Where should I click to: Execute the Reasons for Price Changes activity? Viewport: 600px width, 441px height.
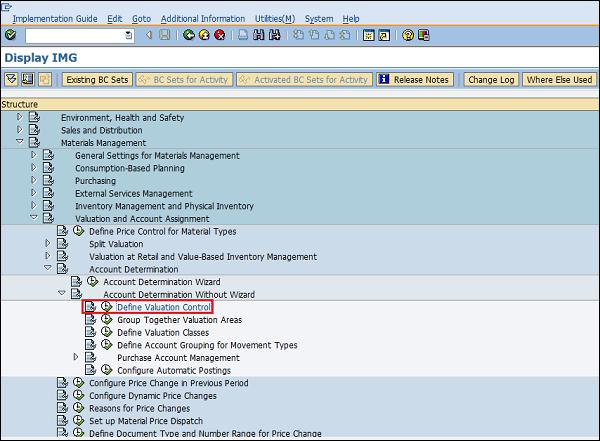click(x=78, y=408)
